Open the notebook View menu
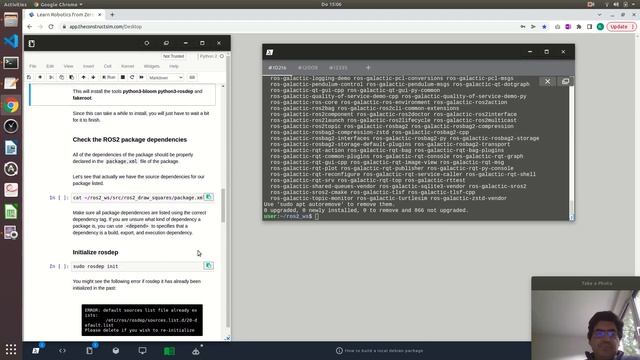 [x=68, y=66]
